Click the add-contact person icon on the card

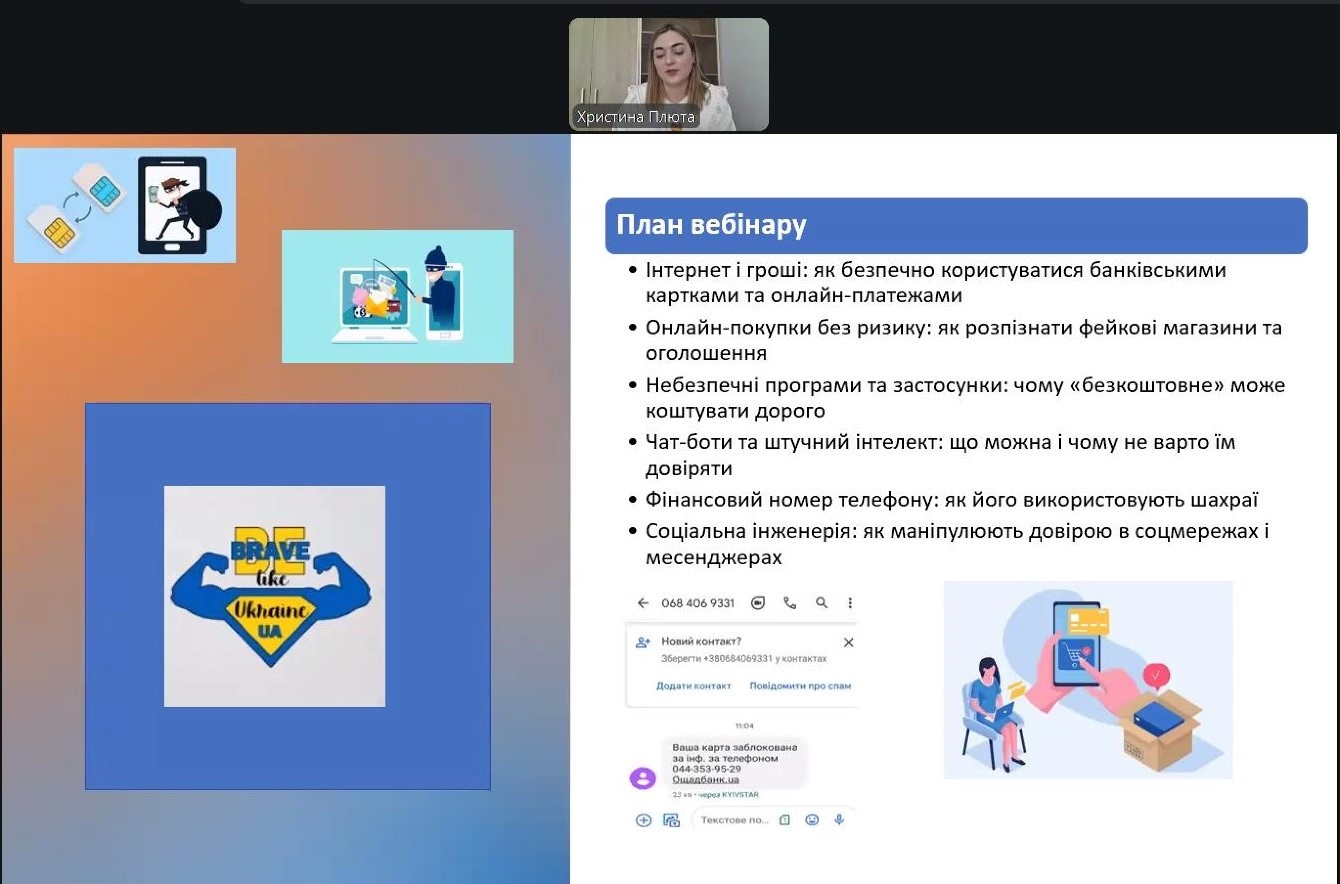click(x=642, y=641)
